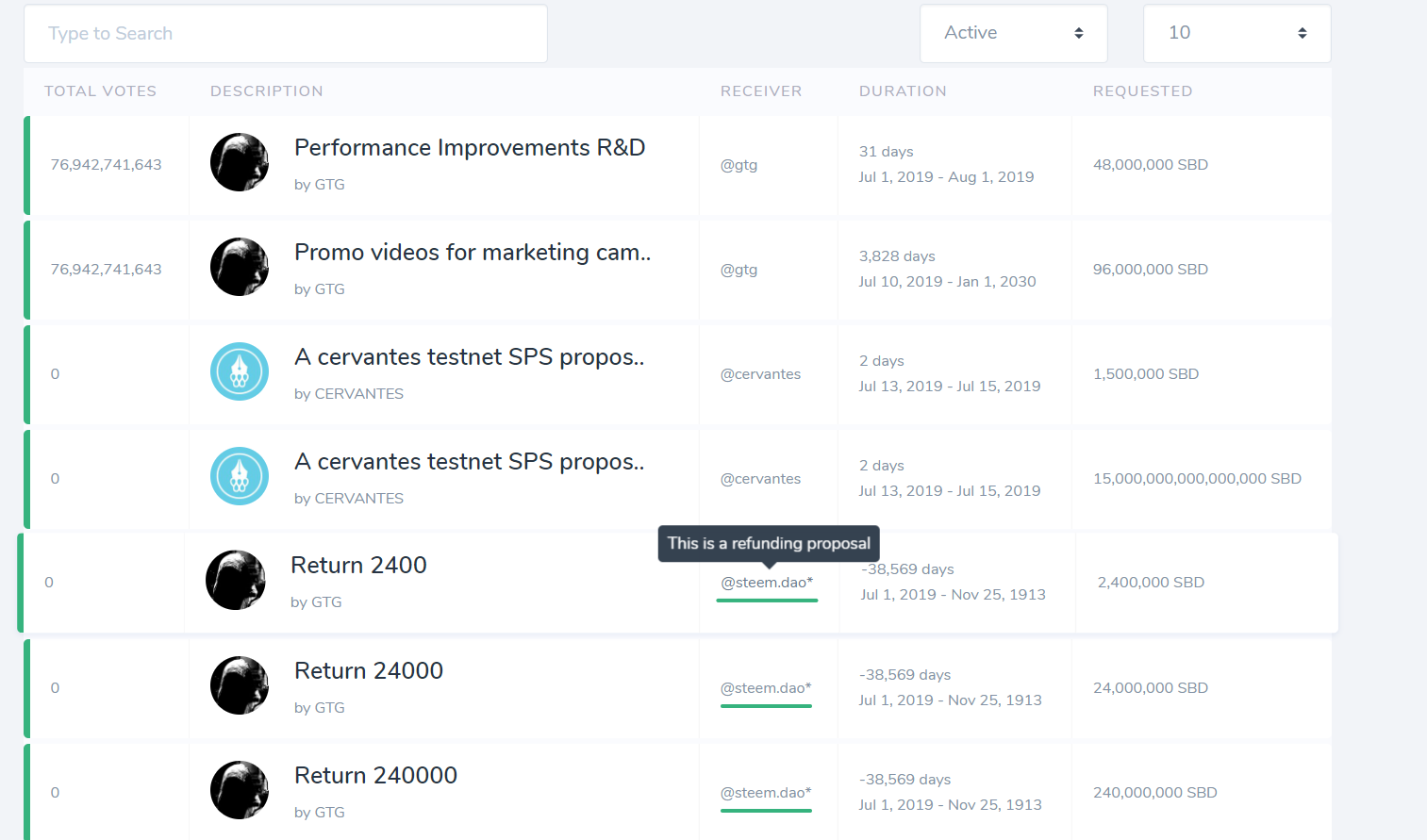Open @cervantes receiver of 1,500,000 SBD proposal

tap(760, 374)
